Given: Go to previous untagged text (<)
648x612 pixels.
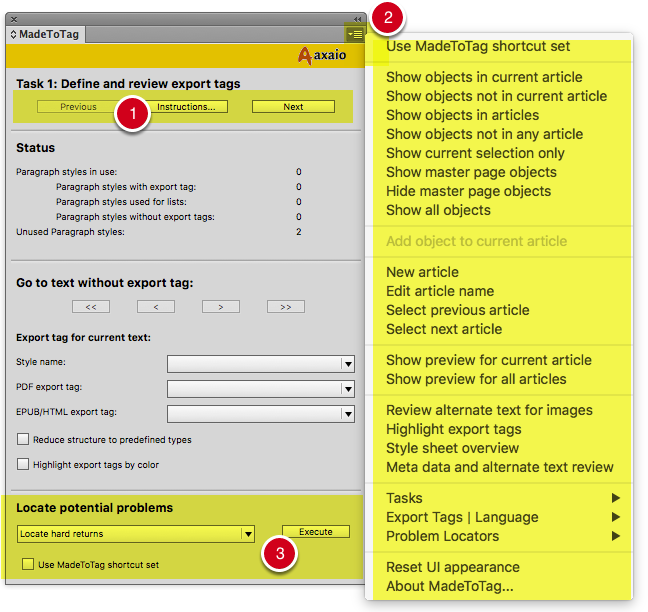Looking at the screenshot, I should [156, 307].
